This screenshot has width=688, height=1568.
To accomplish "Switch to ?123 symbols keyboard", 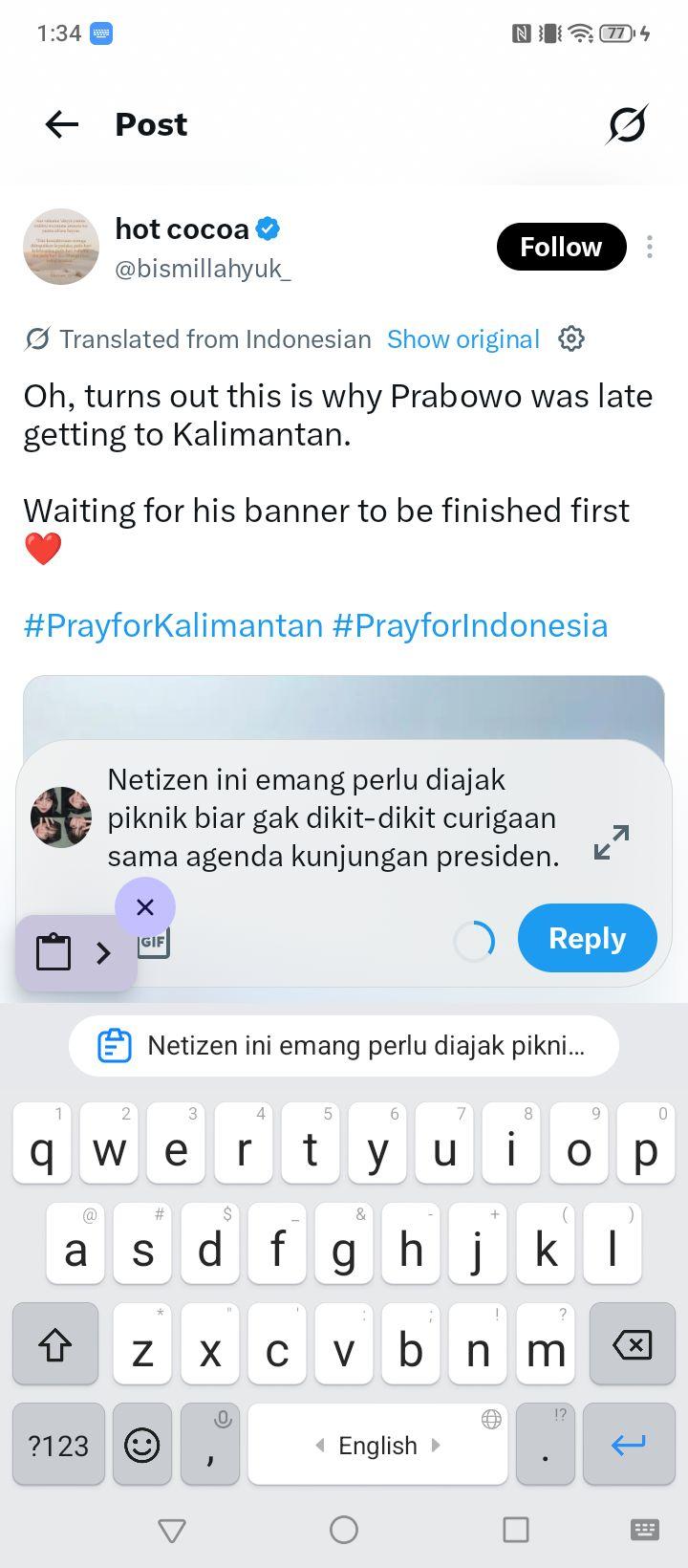I will pyautogui.click(x=58, y=1445).
